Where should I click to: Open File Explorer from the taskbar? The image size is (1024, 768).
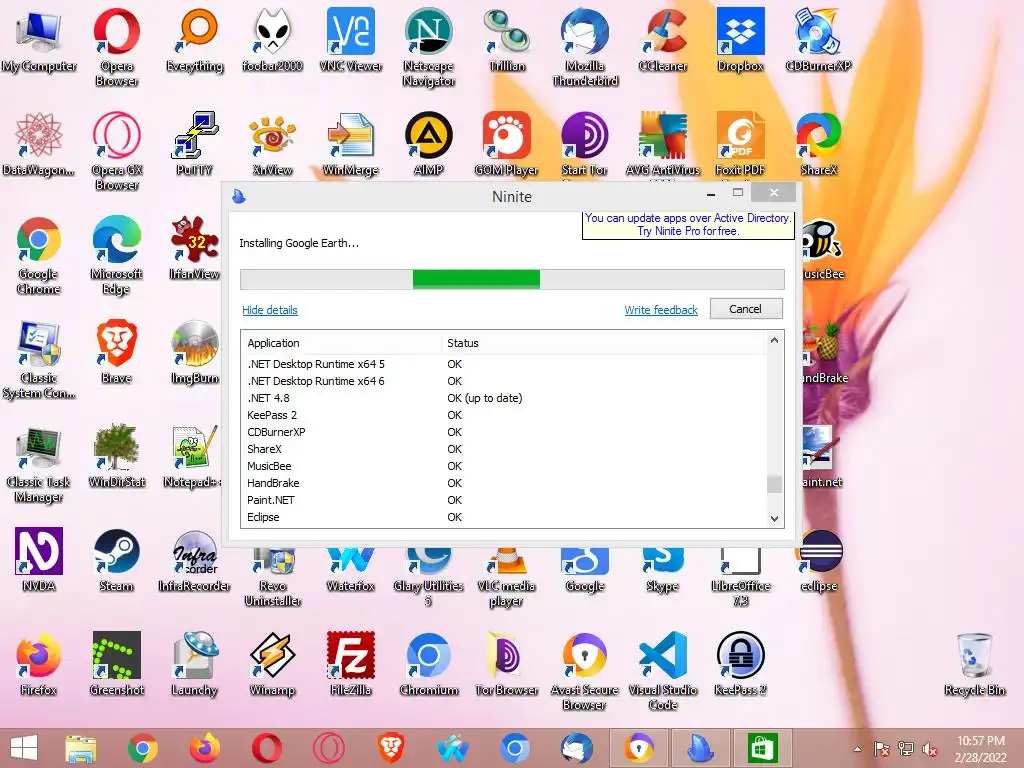(81, 748)
